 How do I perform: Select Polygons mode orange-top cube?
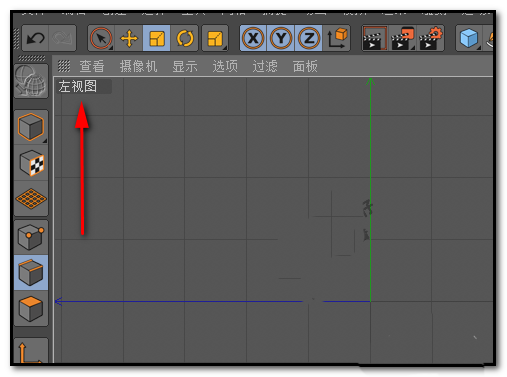(31, 308)
